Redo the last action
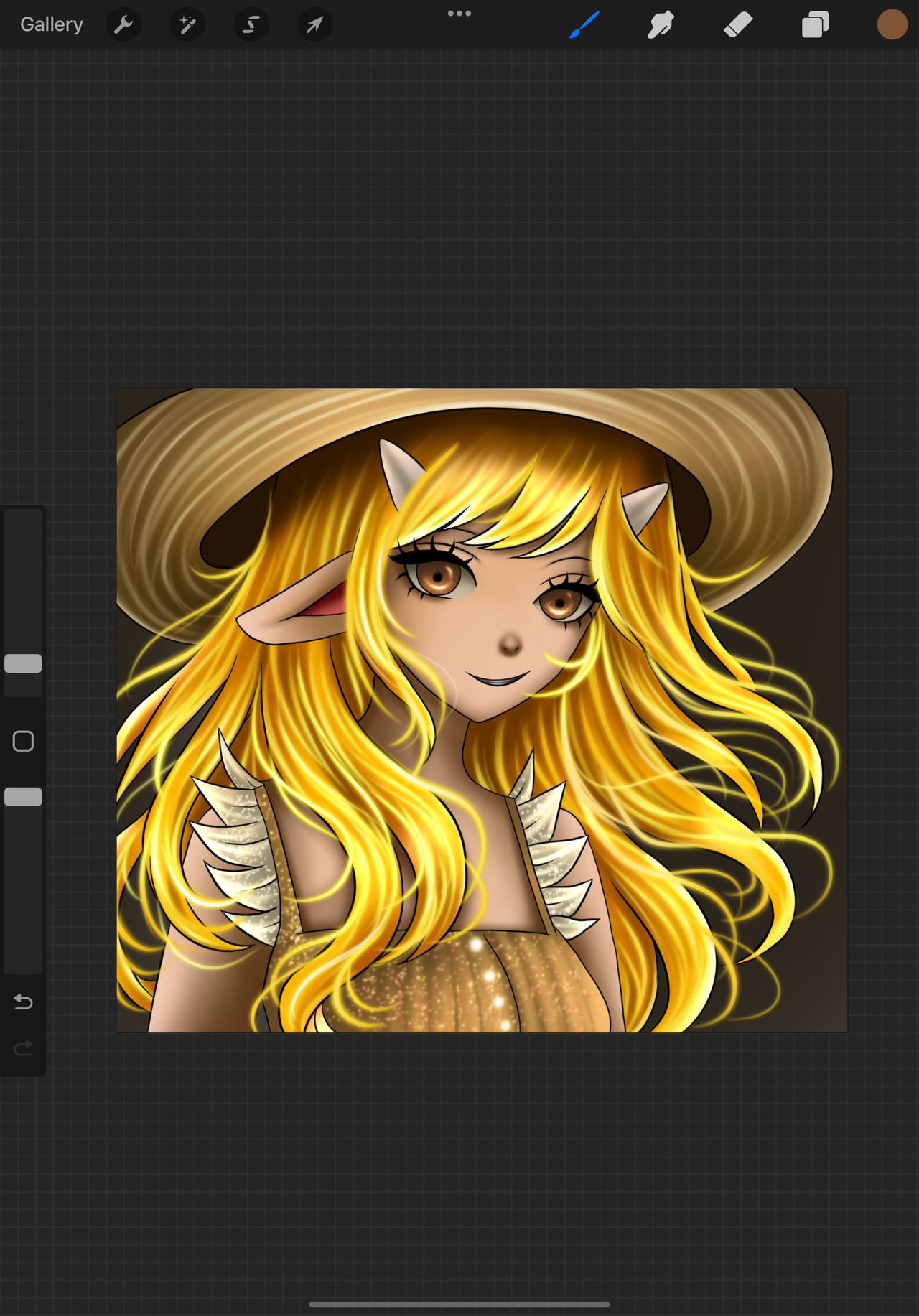The image size is (919, 1316). tap(23, 1049)
